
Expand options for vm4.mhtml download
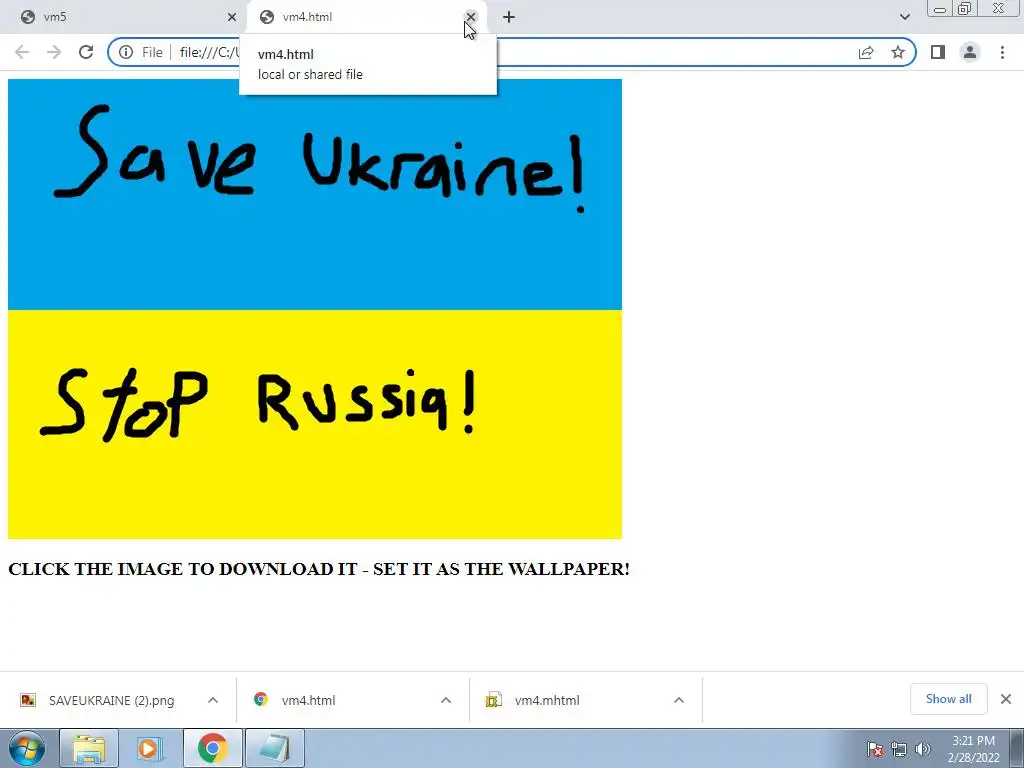pos(679,700)
